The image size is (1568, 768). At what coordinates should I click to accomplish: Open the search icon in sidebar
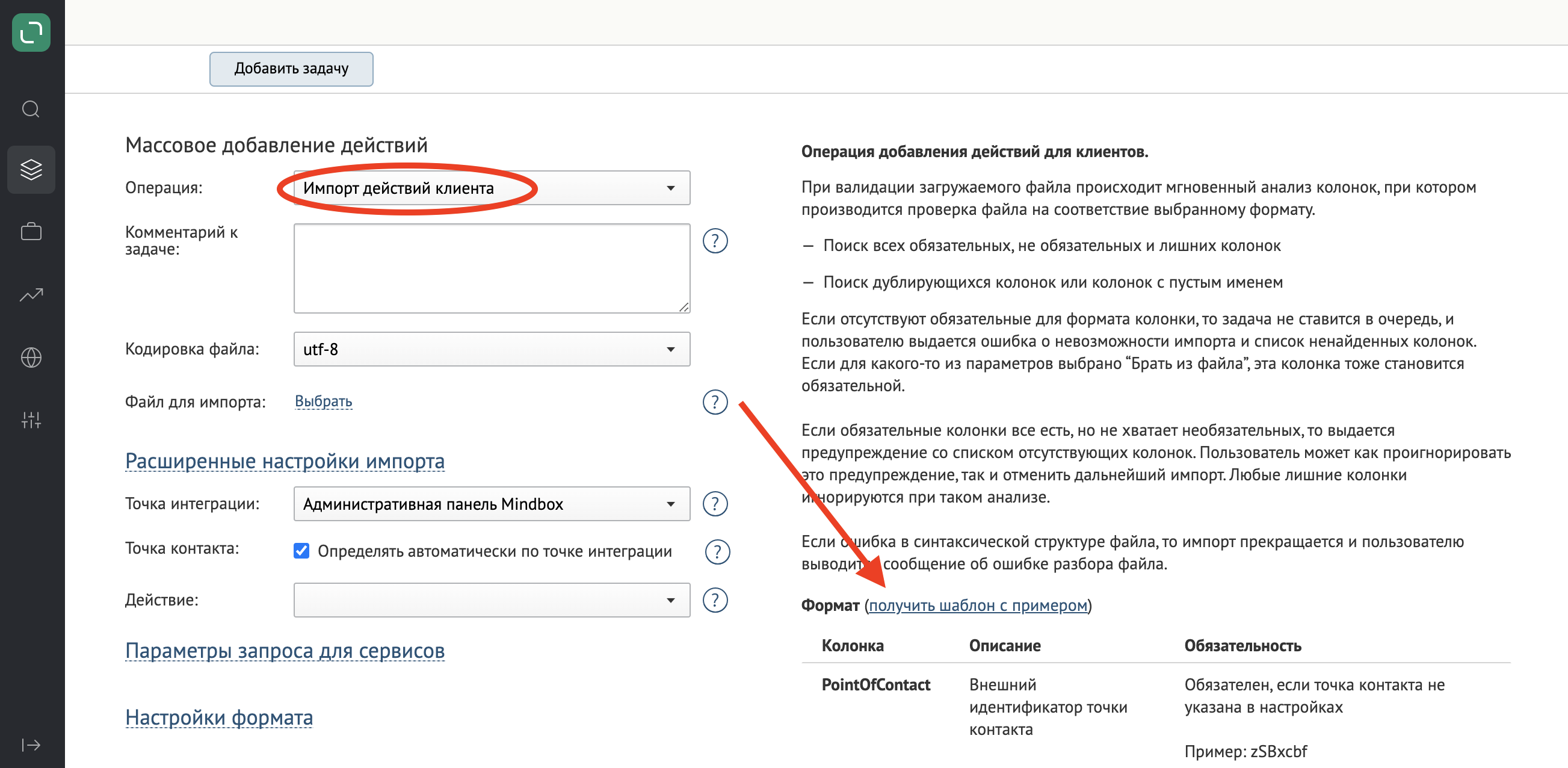click(x=31, y=109)
